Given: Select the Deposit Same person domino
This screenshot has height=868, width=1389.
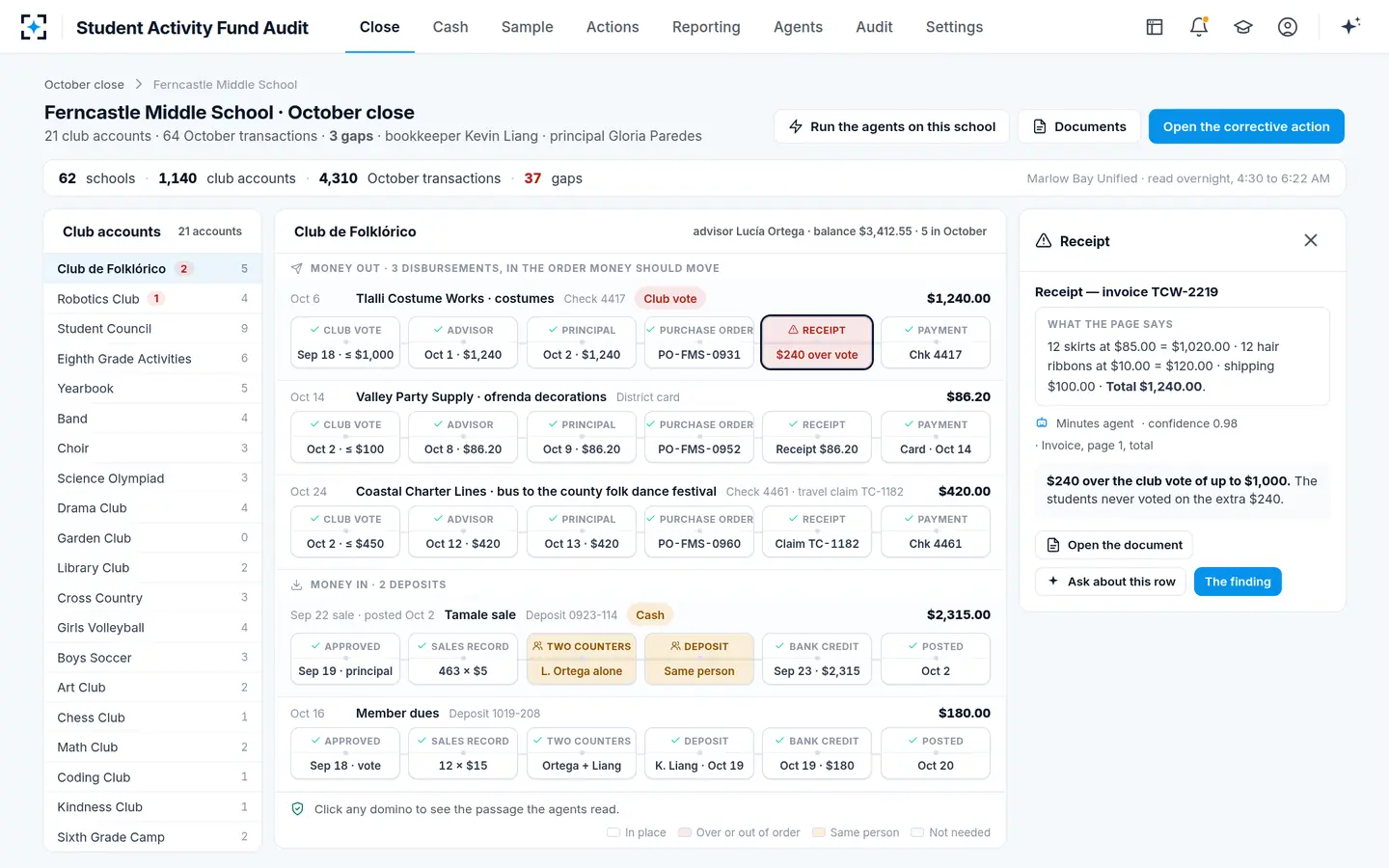Looking at the screenshot, I should pos(699,659).
